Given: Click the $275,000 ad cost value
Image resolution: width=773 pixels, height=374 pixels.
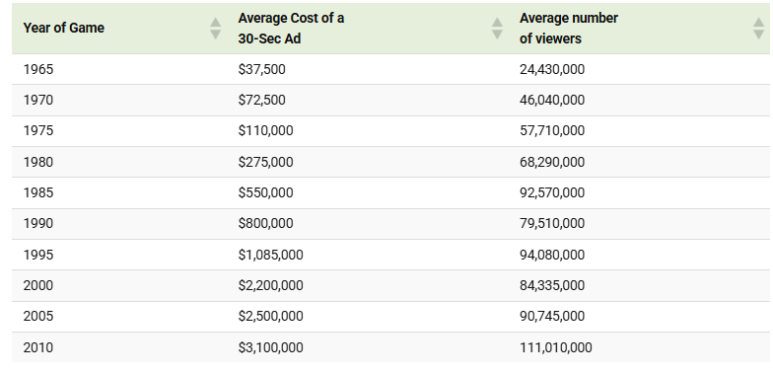Looking at the screenshot, I should tap(266, 162).
